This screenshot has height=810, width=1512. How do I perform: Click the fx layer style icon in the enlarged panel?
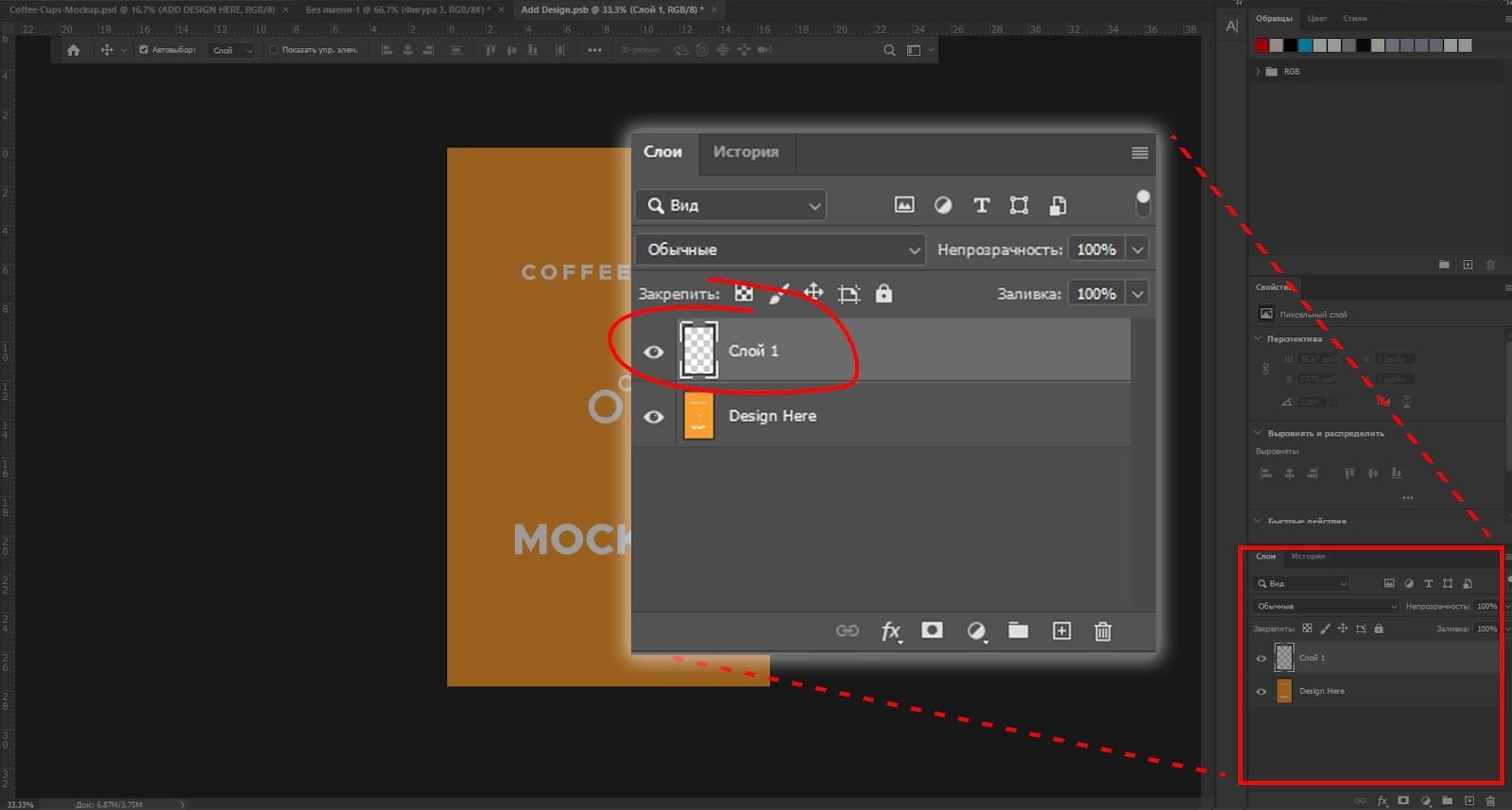[x=890, y=631]
